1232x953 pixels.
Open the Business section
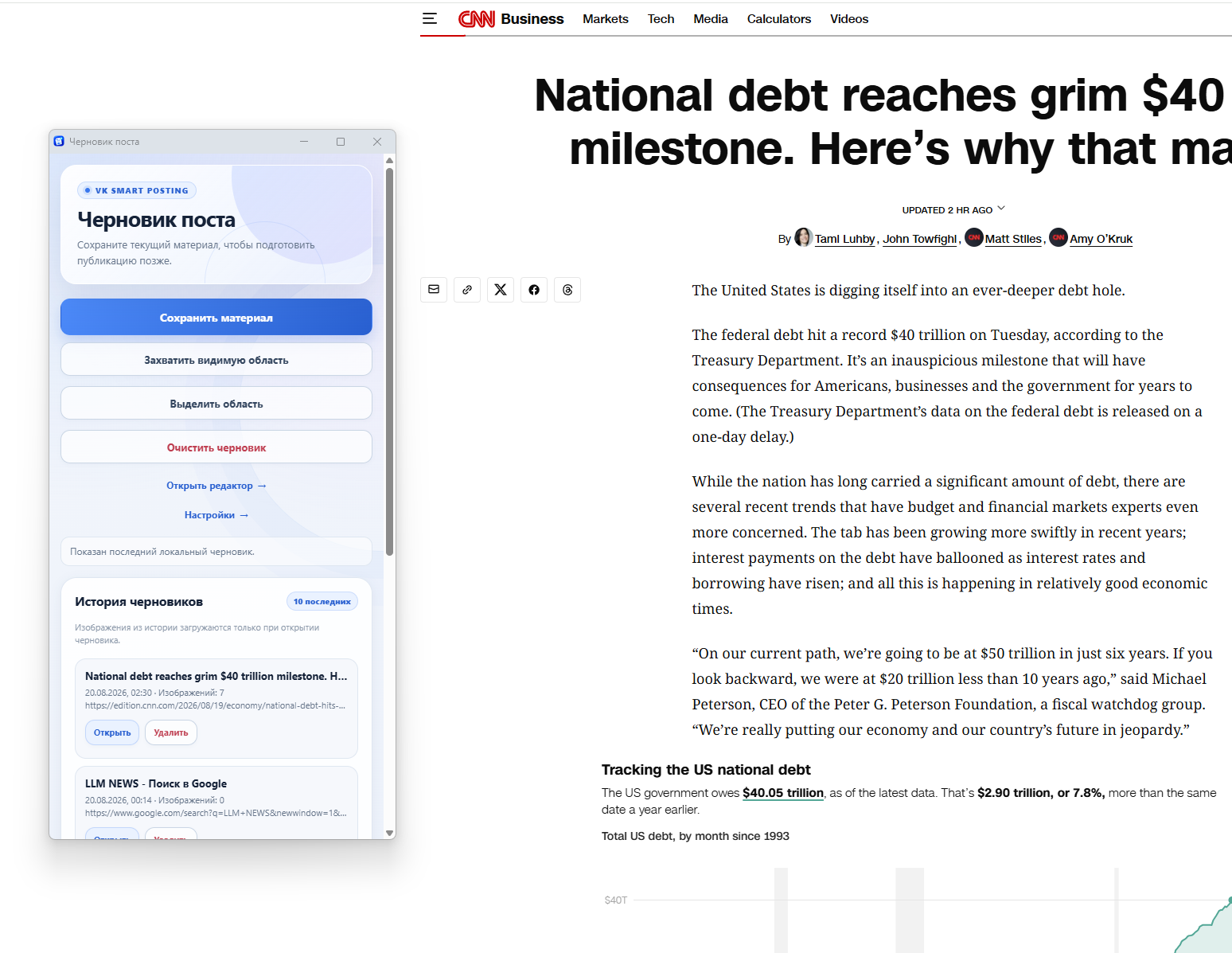(x=532, y=19)
